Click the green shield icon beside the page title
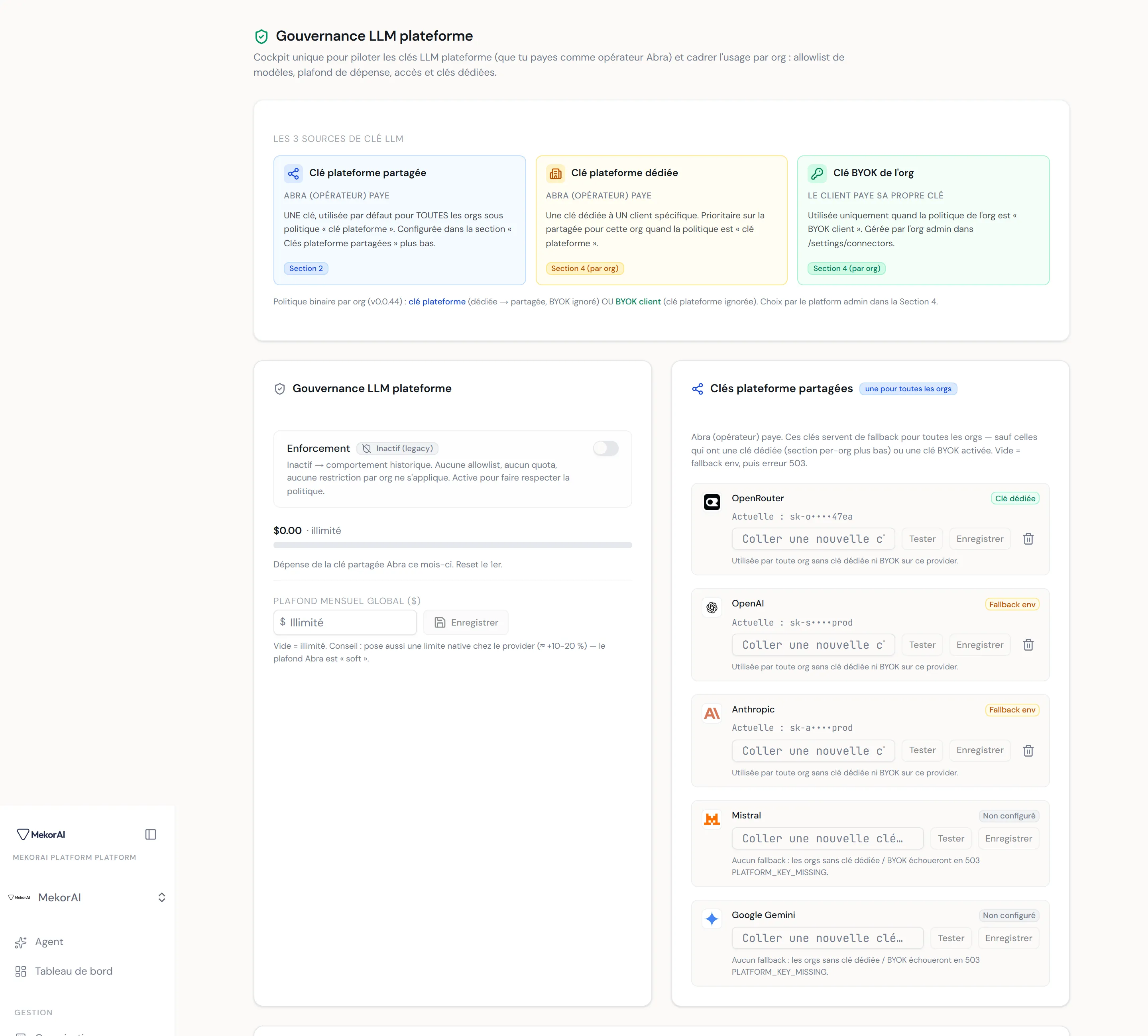1148x1036 pixels. (x=261, y=36)
